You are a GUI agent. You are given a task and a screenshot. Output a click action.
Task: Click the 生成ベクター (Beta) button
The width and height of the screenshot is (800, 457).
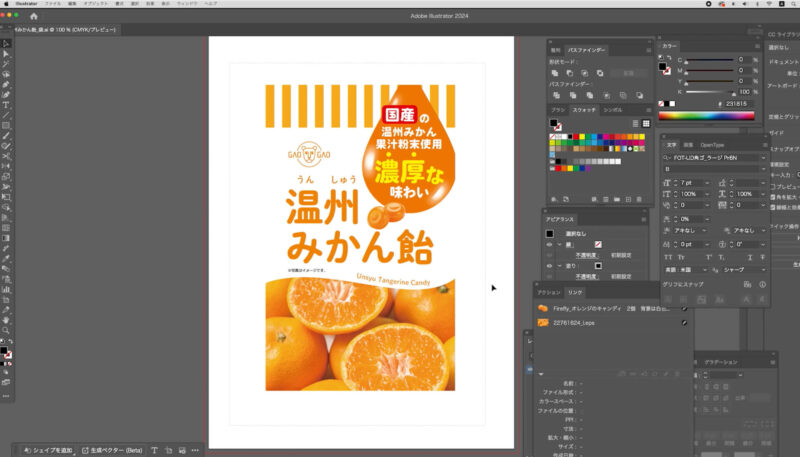112,450
